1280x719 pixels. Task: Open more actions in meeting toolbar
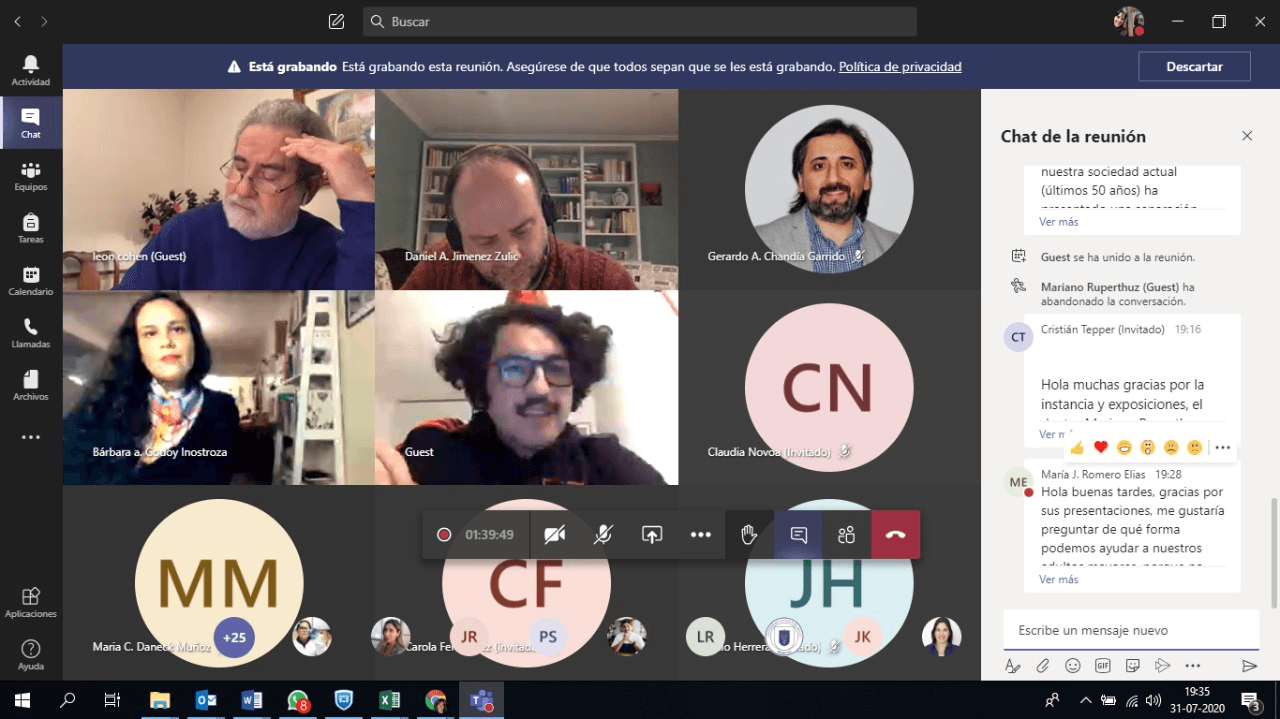[x=700, y=535]
